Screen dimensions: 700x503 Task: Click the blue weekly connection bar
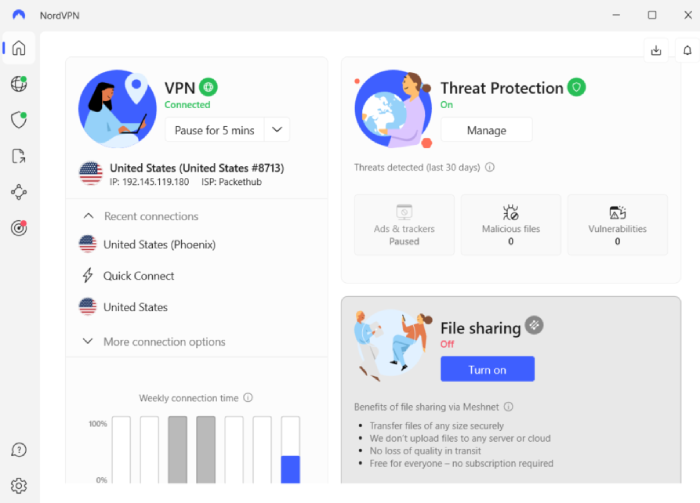[x=290, y=469]
